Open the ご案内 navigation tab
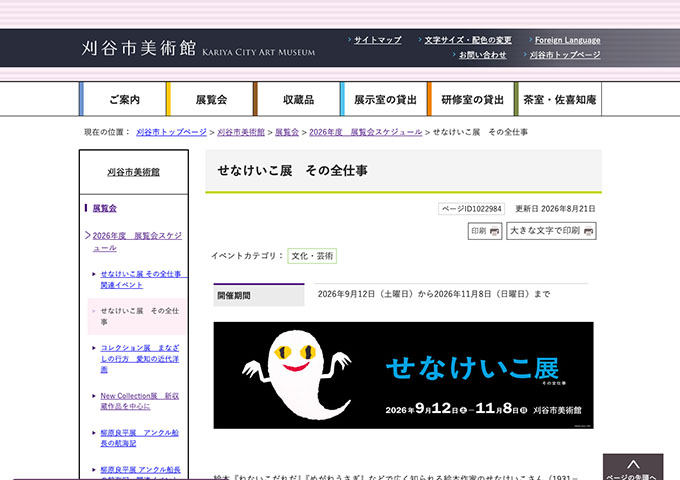Image resolution: width=680 pixels, height=480 pixels. coord(124,99)
